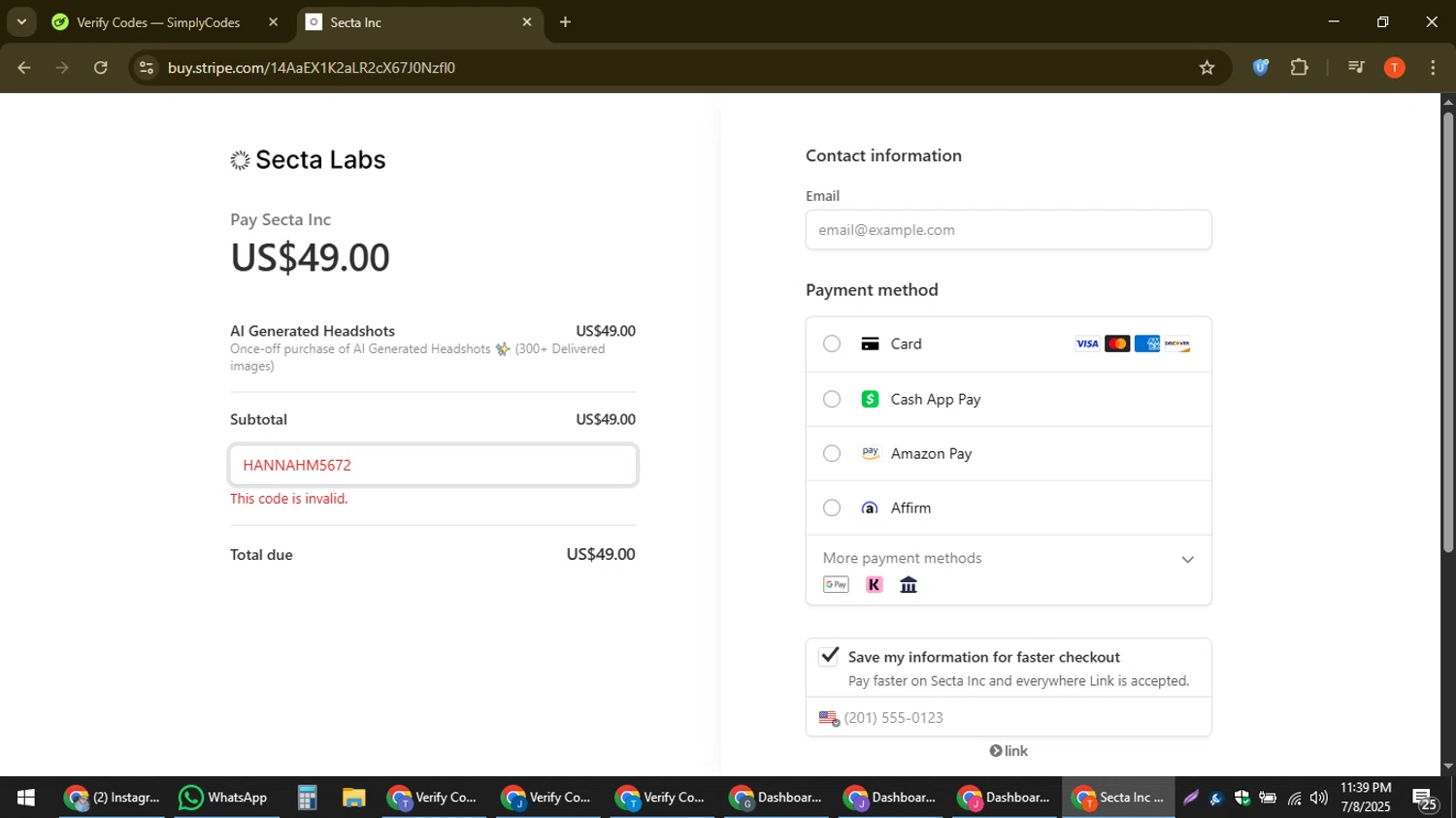Click the 'This code is invalid.' message
The image size is (1456, 818).
288,499
